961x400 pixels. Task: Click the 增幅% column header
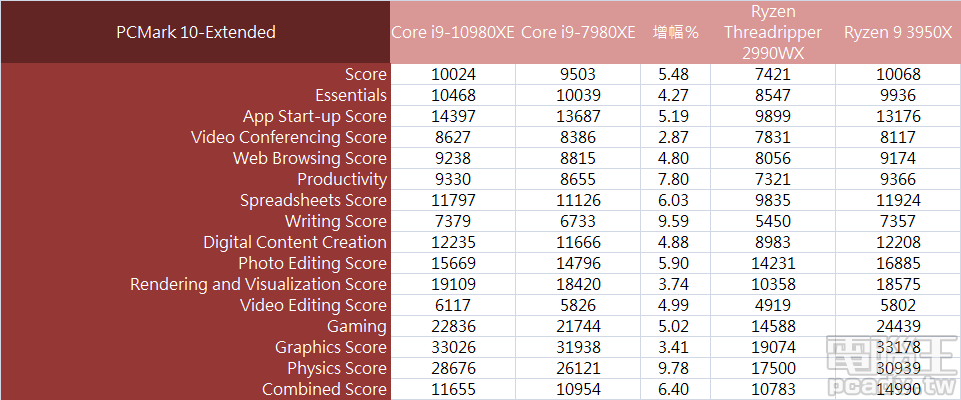click(x=675, y=32)
